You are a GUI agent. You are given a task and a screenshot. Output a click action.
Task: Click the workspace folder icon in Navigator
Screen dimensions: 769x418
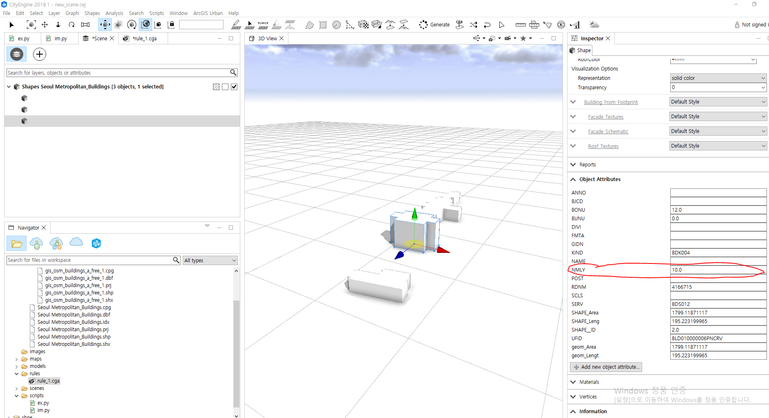17,243
